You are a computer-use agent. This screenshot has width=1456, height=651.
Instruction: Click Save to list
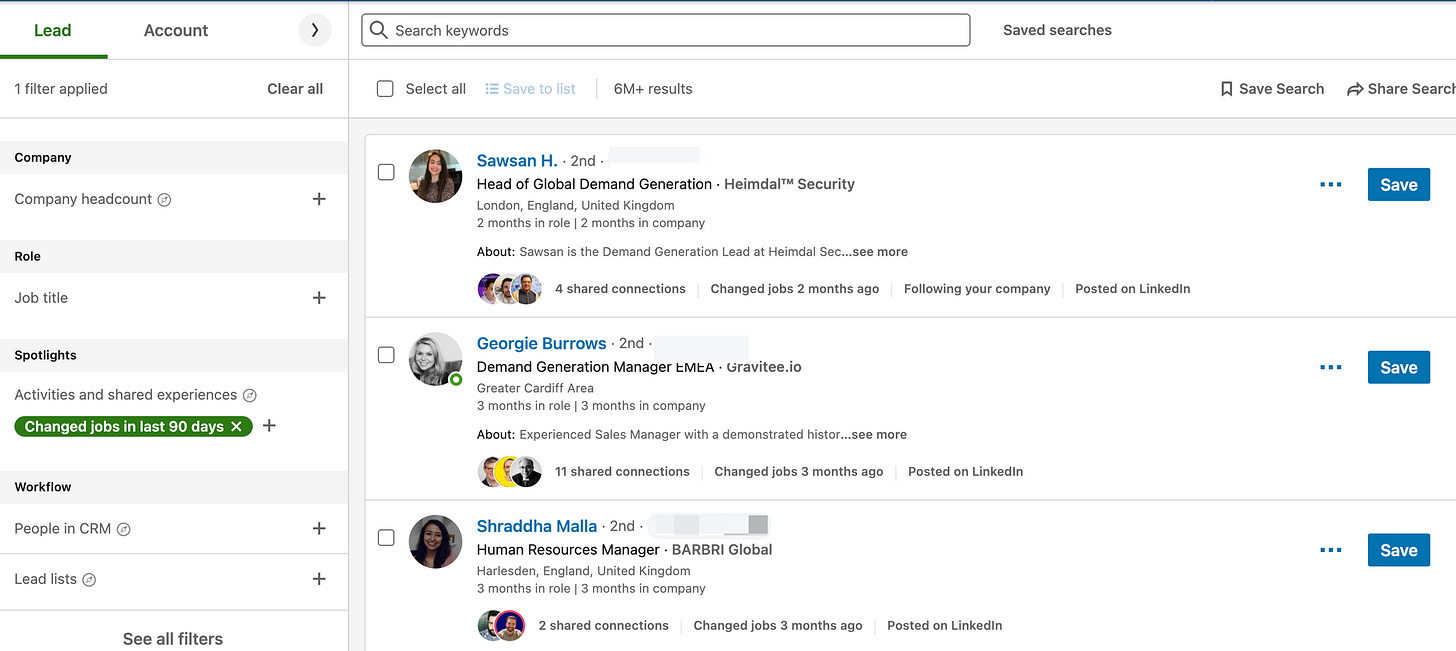pos(530,89)
